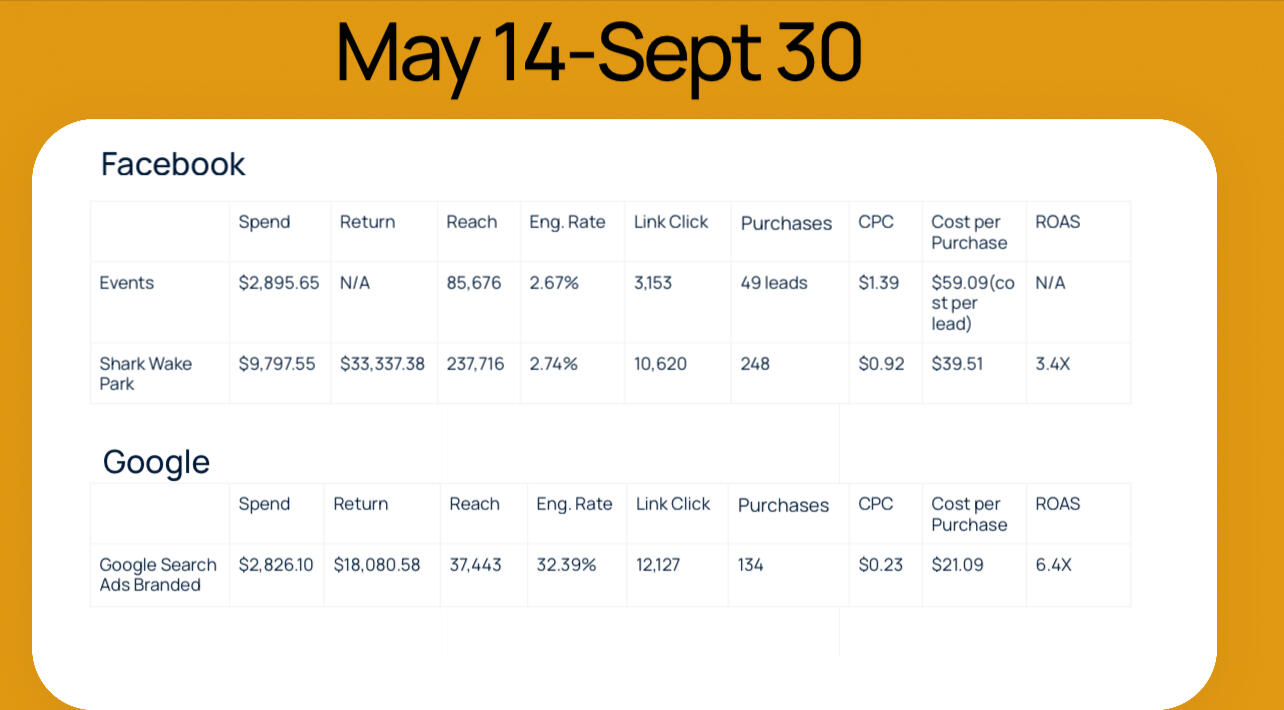Click the 49 leads cell
Image resolution: width=1284 pixels, height=710 pixels.
[x=774, y=283]
